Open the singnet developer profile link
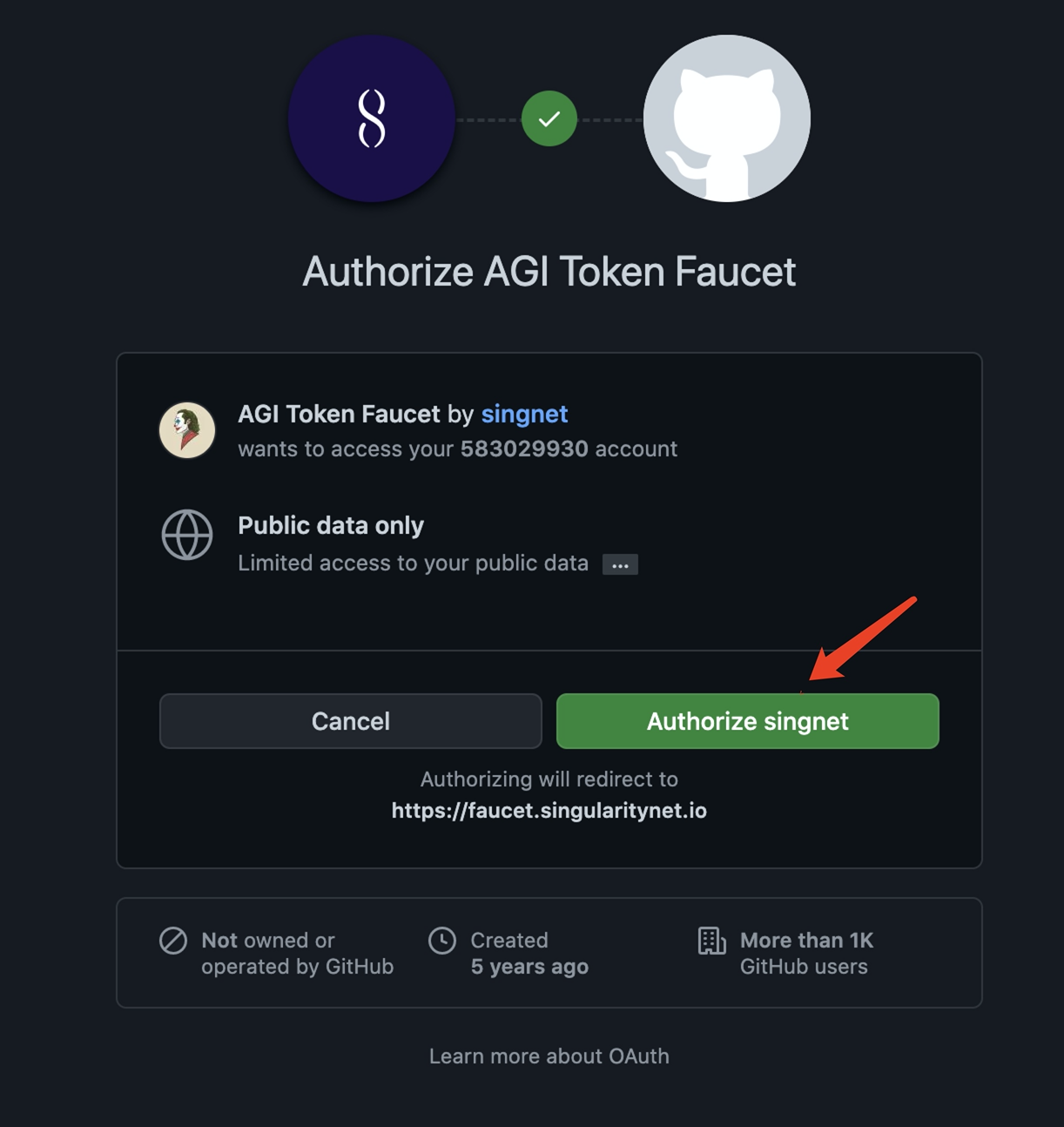 [524, 414]
